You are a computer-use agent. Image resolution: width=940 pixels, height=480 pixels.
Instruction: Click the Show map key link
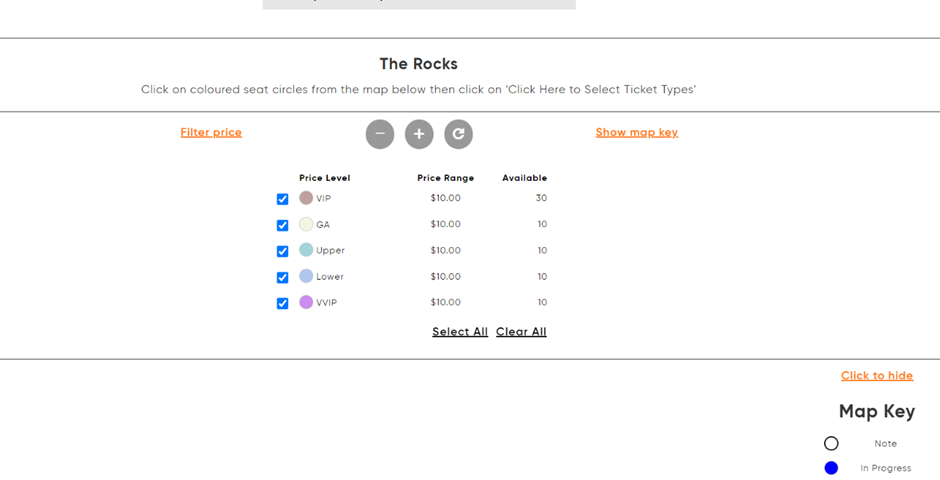(x=637, y=132)
